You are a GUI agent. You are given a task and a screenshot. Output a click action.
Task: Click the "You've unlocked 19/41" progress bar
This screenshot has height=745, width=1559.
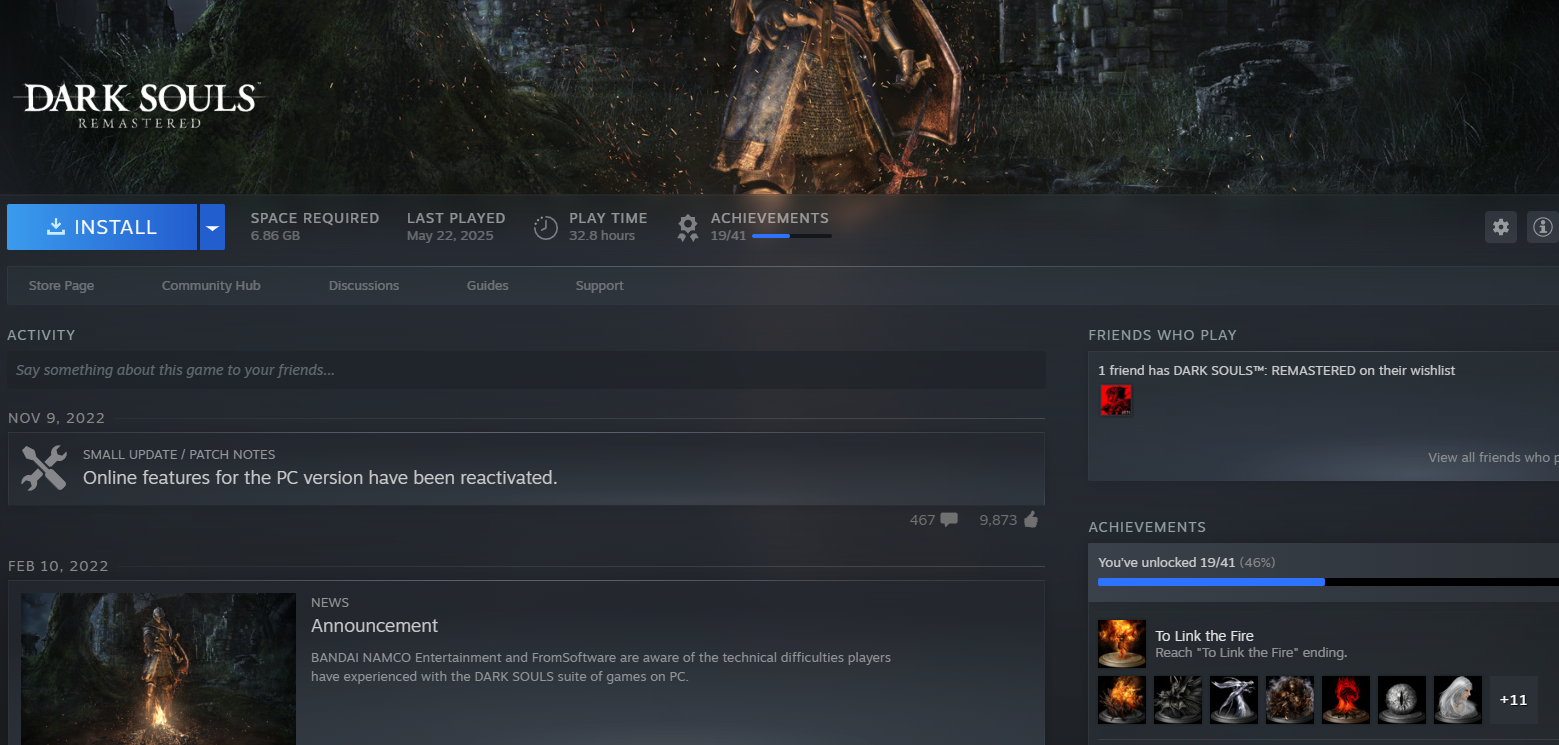[1328, 581]
